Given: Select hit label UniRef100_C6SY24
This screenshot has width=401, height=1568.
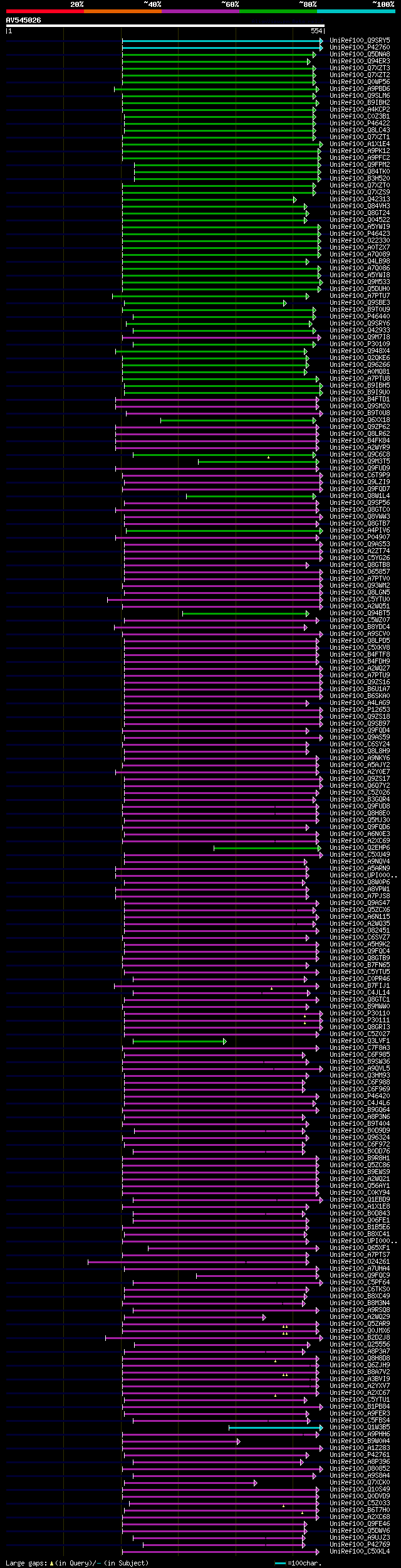Looking at the screenshot, I should (360, 744).
